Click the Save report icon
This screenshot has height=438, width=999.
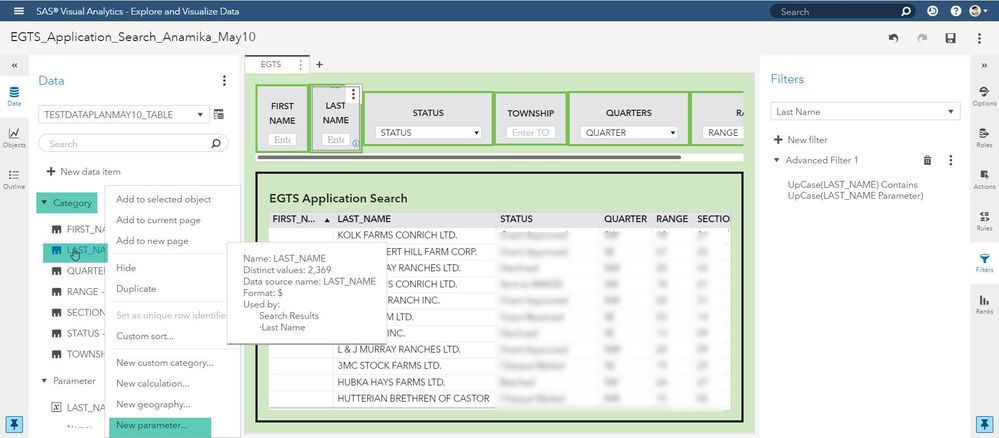(950, 38)
